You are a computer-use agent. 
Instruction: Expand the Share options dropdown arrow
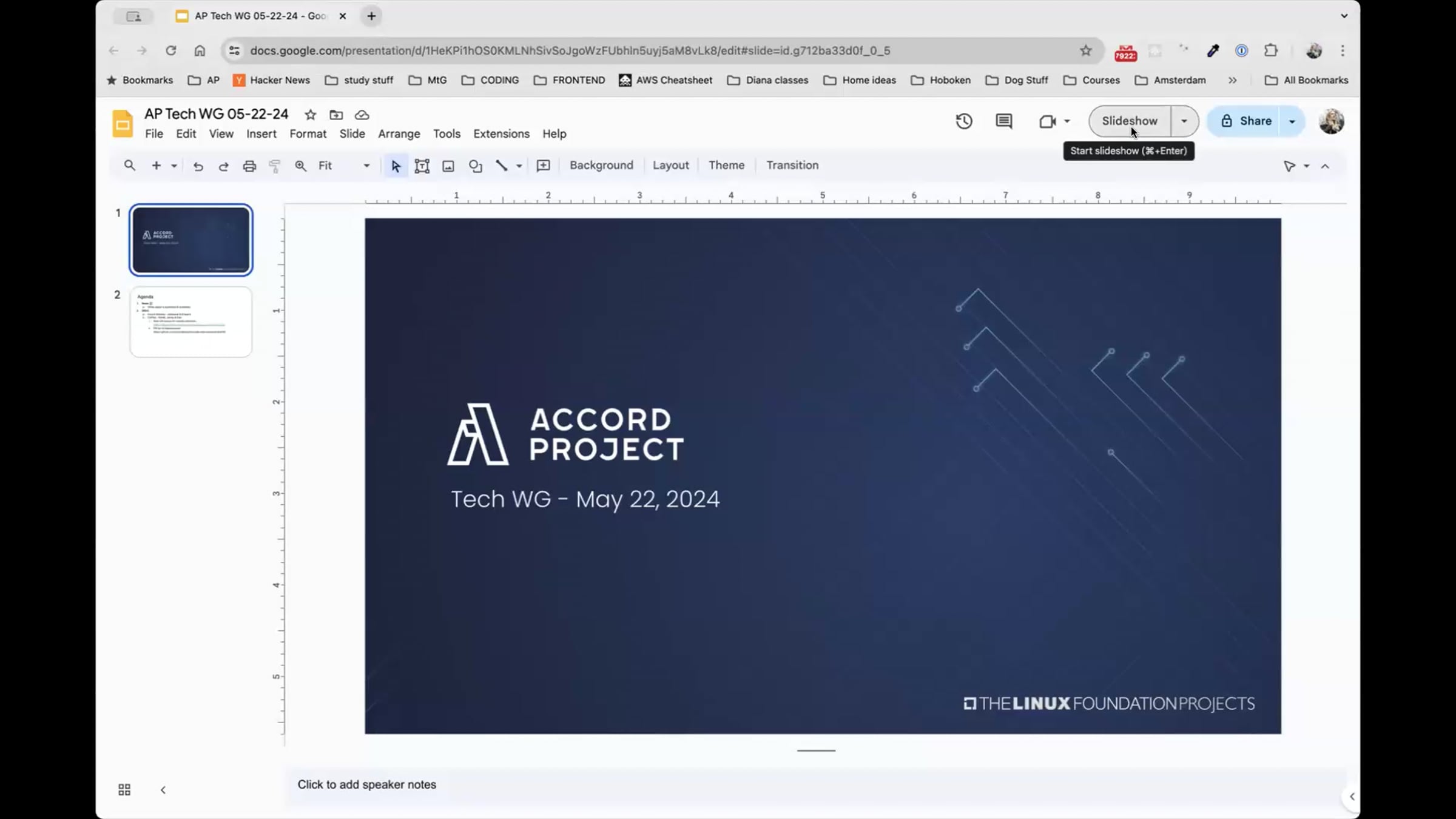(1292, 121)
